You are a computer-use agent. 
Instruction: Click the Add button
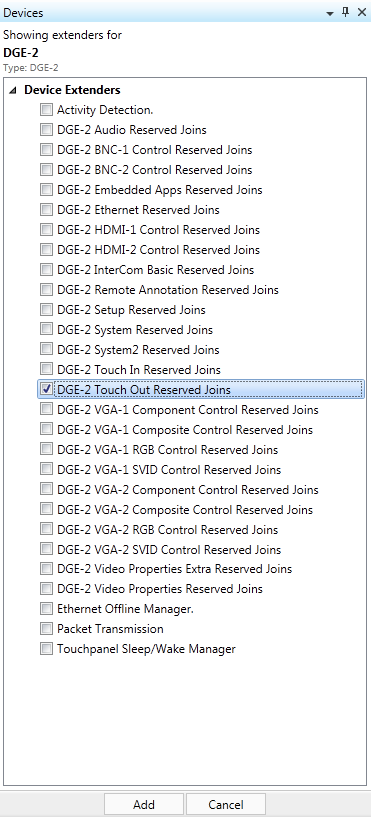[x=144, y=804]
